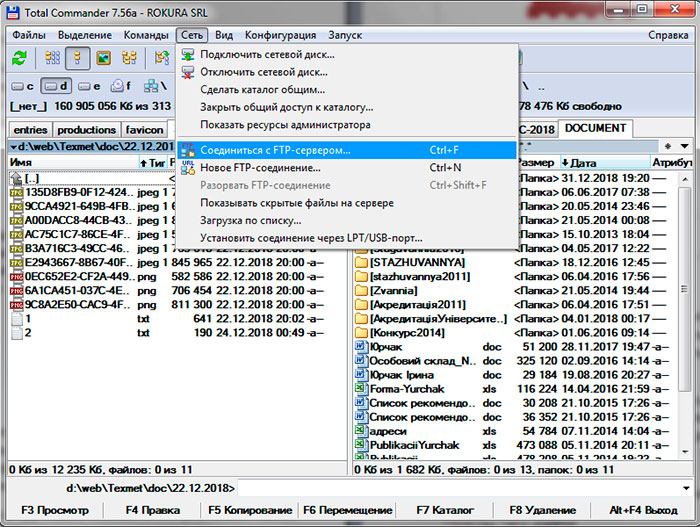
Task: Open right panel favorites asterisk button
Action: (x=668, y=146)
